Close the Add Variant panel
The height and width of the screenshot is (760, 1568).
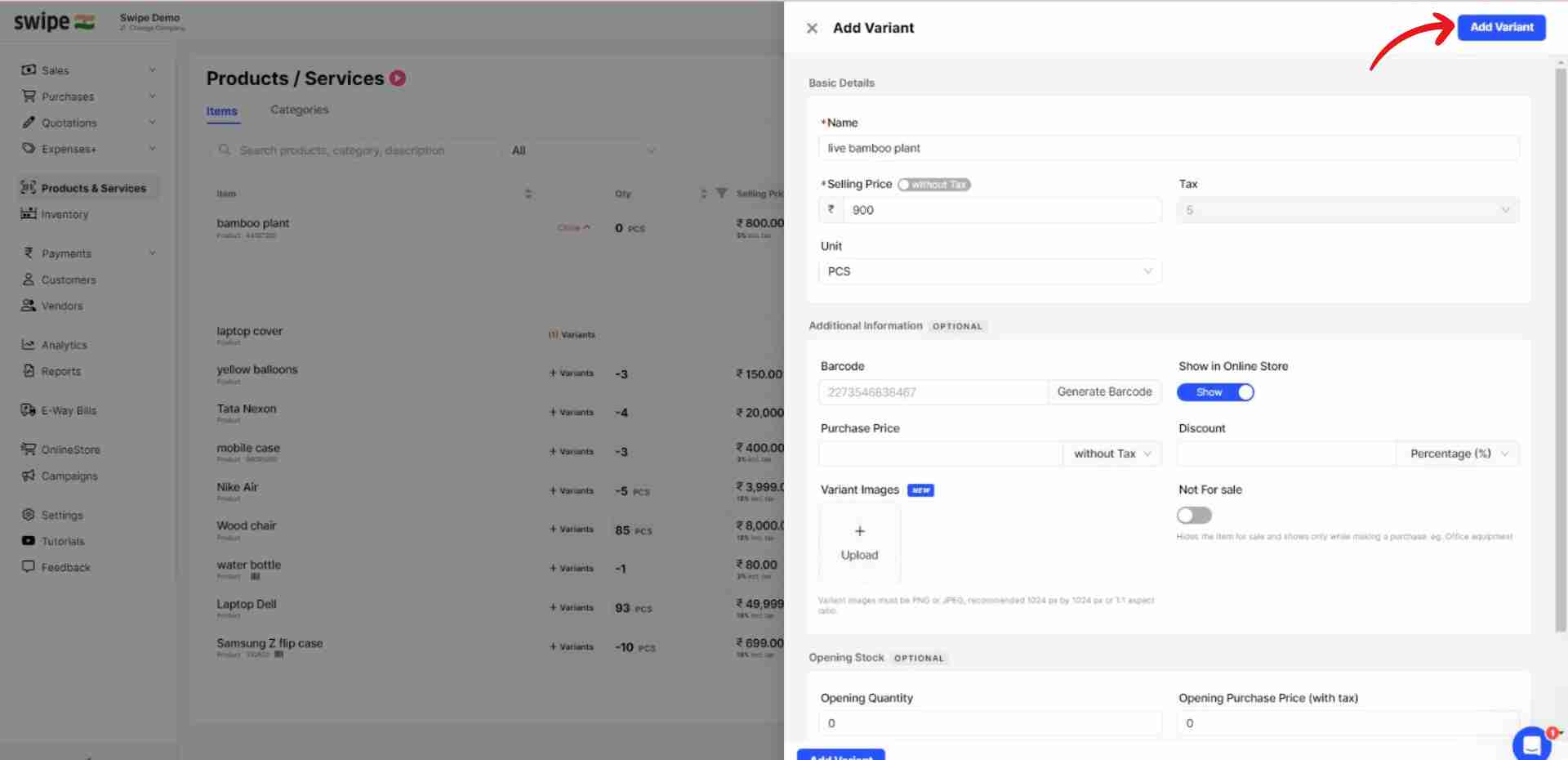click(x=812, y=28)
